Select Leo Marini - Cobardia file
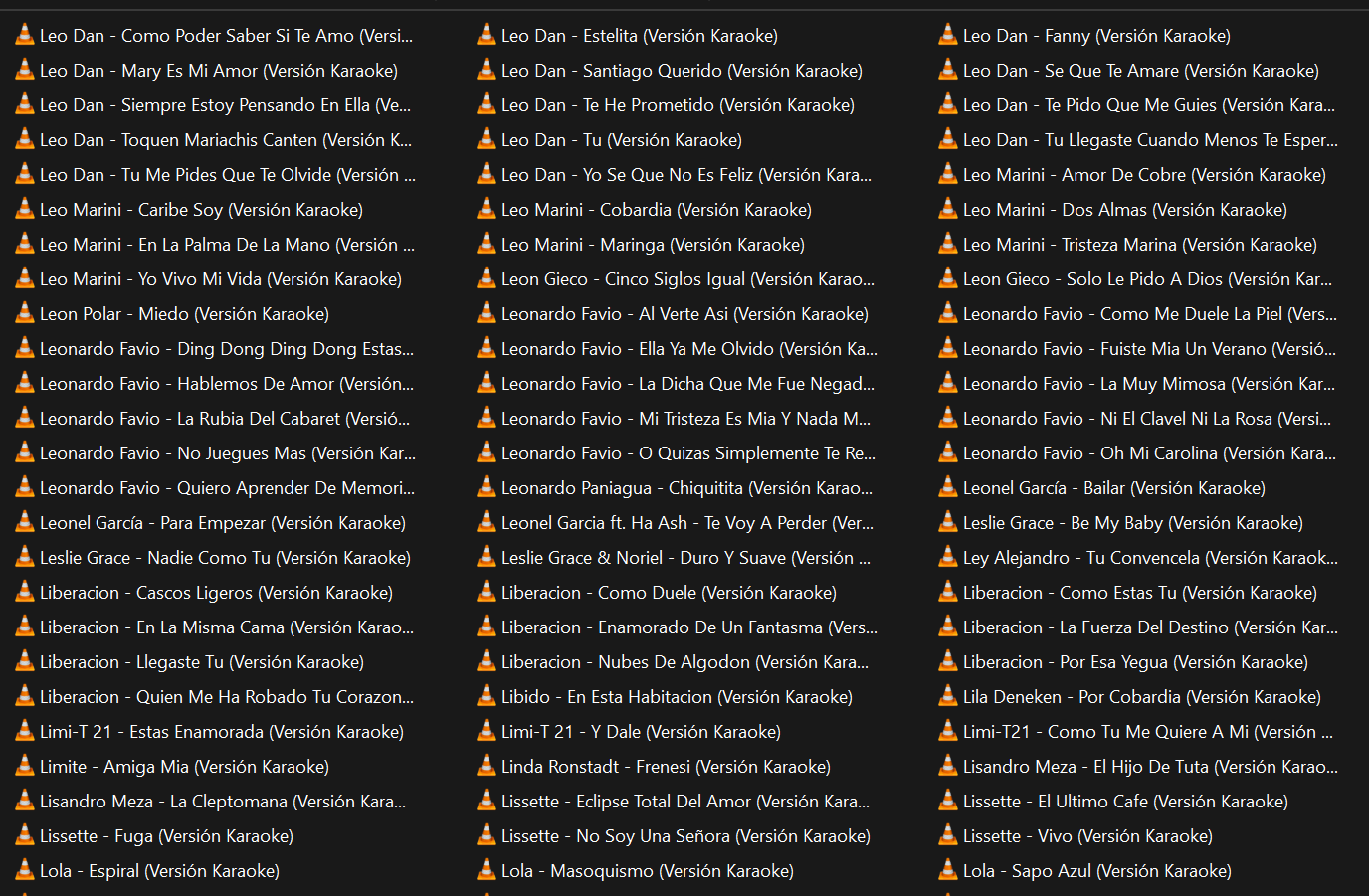Image resolution: width=1369 pixels, height=896 pixels. [645, 209]
